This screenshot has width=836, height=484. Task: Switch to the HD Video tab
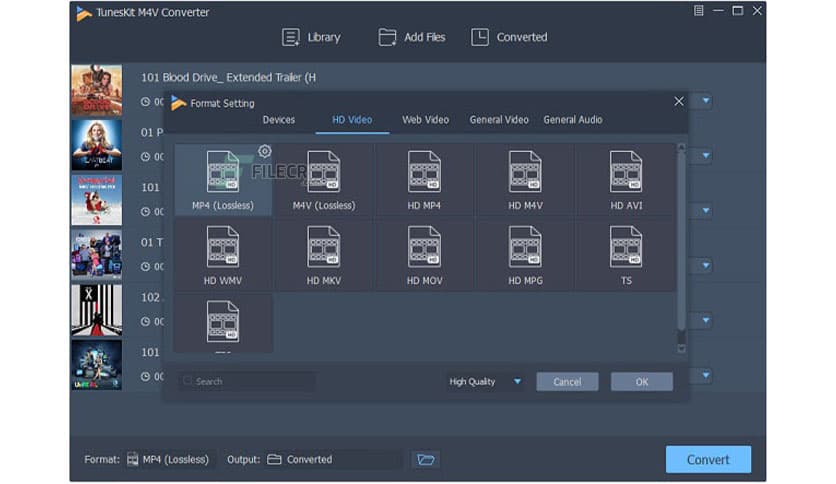coord(352,120)
